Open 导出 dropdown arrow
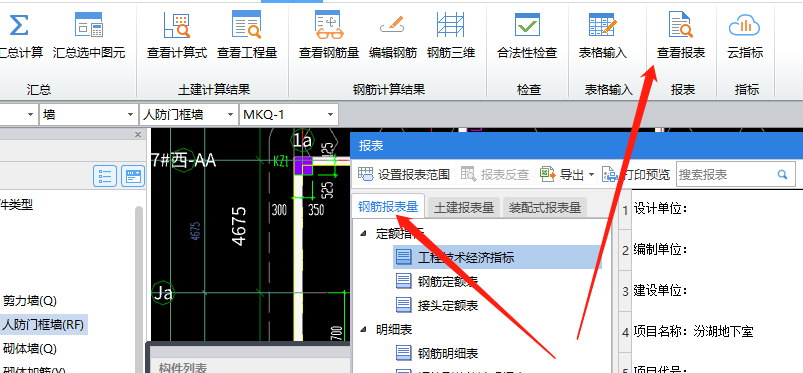This screenshot has height=373, width=803. tap(591, 175)
